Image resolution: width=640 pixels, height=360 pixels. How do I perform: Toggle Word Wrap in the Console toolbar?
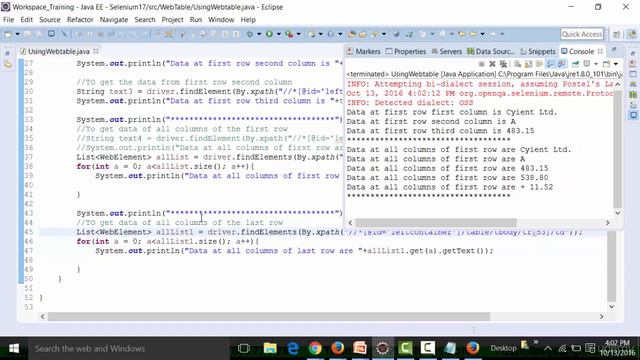tap(539, 64)
